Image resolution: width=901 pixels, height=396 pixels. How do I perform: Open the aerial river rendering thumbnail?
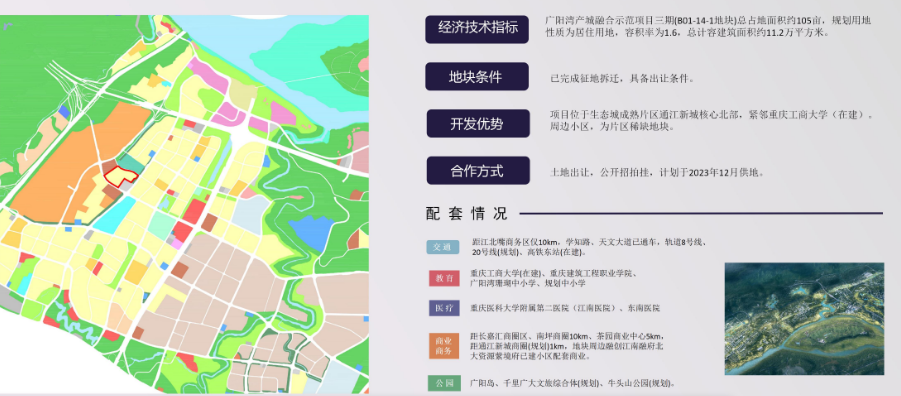tap(804, 319)
